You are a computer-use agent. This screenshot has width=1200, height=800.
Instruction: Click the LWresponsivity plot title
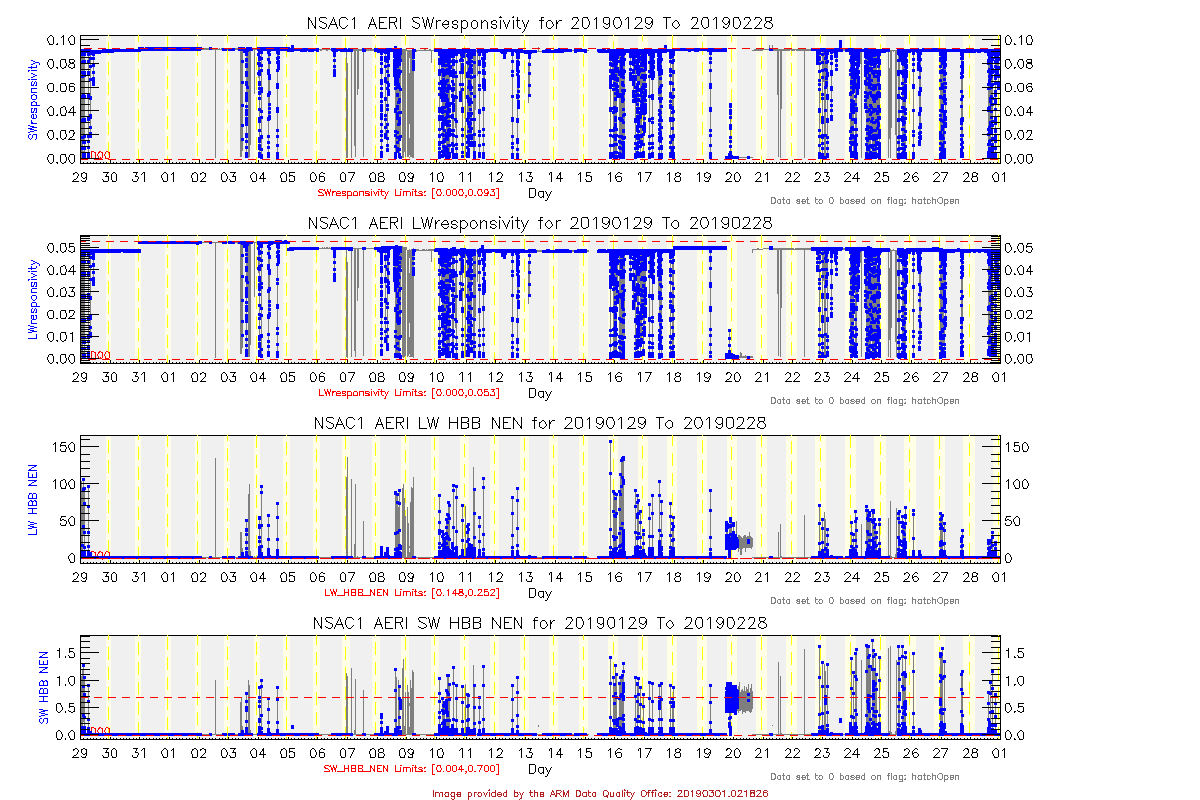point(540,222)
